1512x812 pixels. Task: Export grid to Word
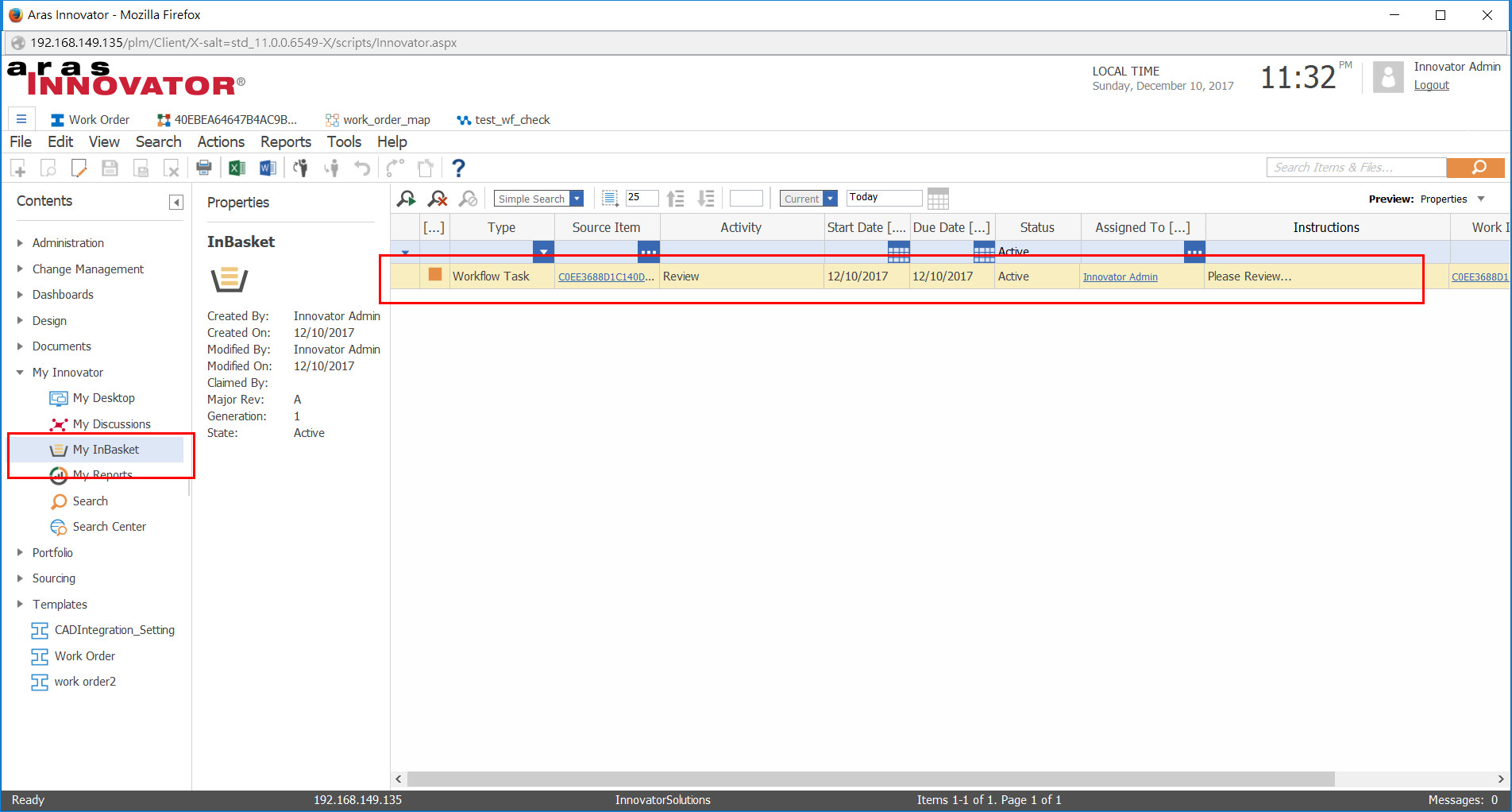tap(268, 168)
